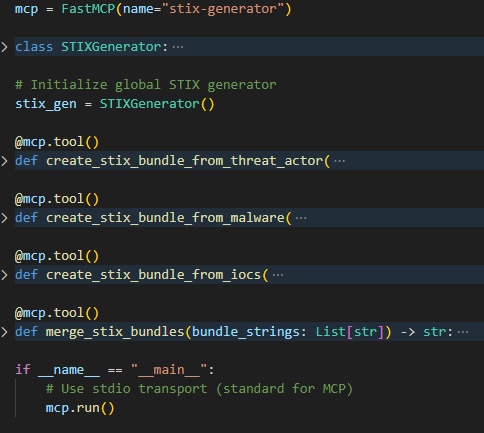Click @mcp.tool() decorator above malware function

pos(57,199)
